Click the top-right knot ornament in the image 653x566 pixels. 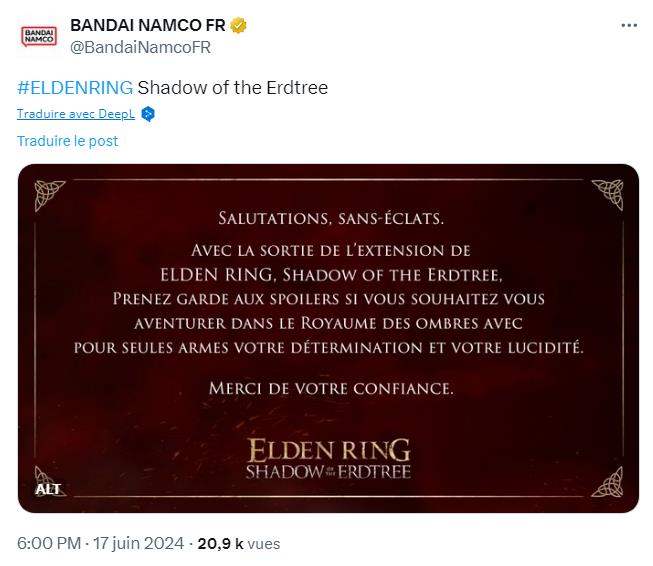coord(607,192)
